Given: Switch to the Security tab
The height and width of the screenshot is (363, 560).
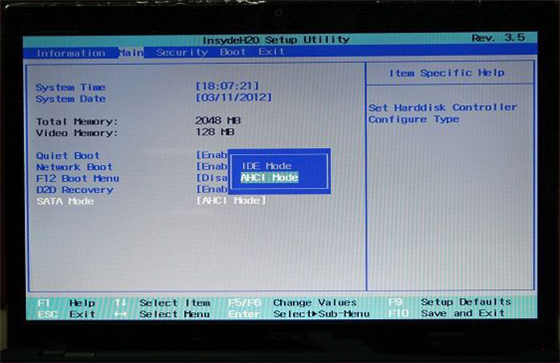Looking at the screenshot, I should (182, 53).
